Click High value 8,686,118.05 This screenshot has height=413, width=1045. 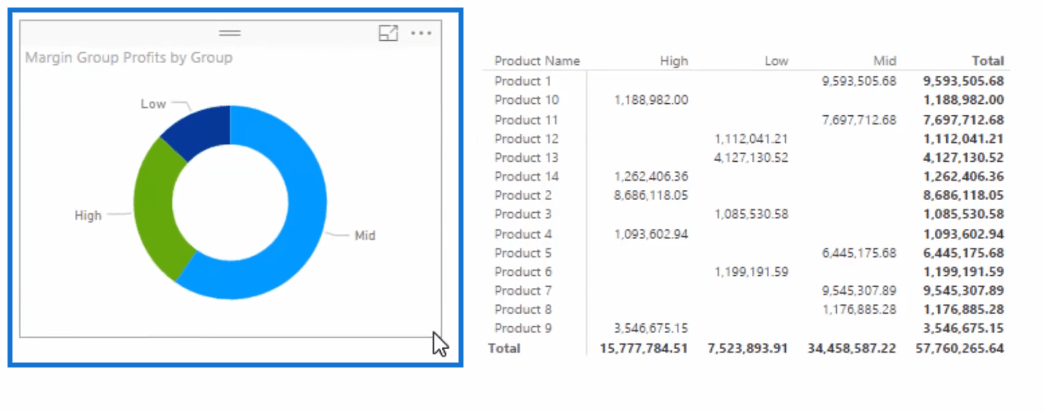coord(651,195)
